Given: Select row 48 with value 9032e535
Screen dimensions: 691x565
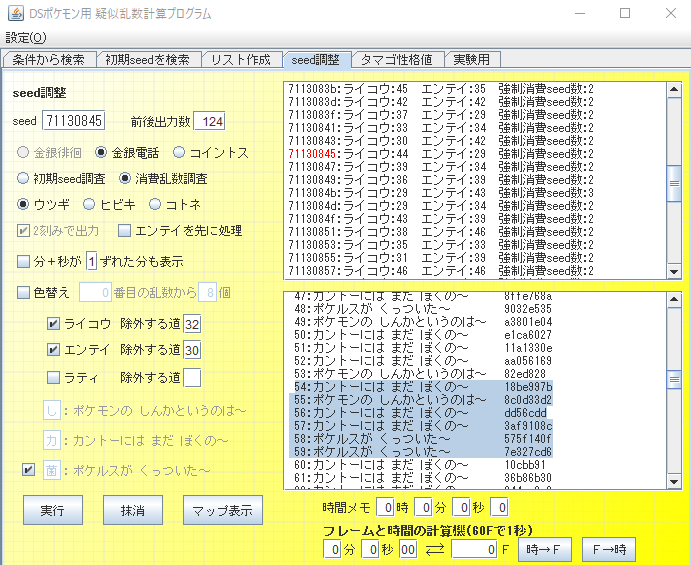Looking at the screenshot, I should click(423, 309).
